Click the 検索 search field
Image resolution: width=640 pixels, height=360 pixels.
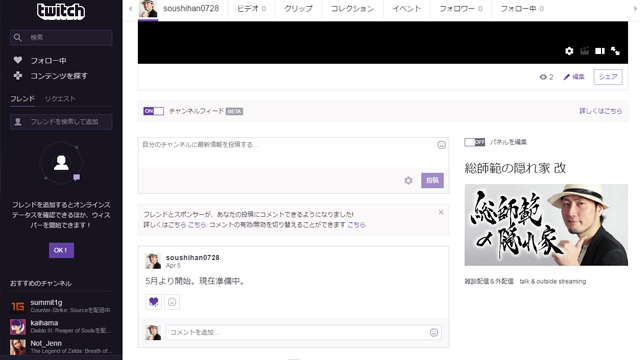click(x=61, y=38)
